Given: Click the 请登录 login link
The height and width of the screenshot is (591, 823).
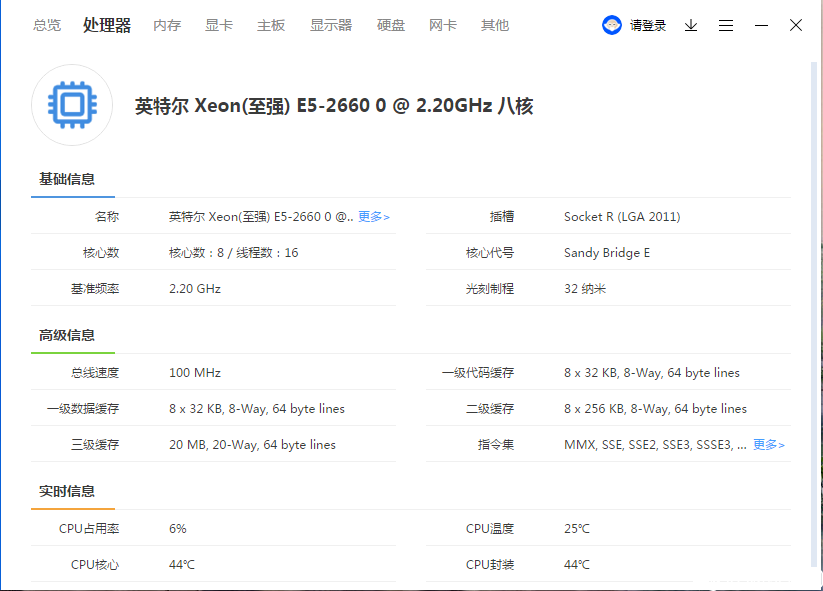Looking at the screenshot, I should point(648,25).
